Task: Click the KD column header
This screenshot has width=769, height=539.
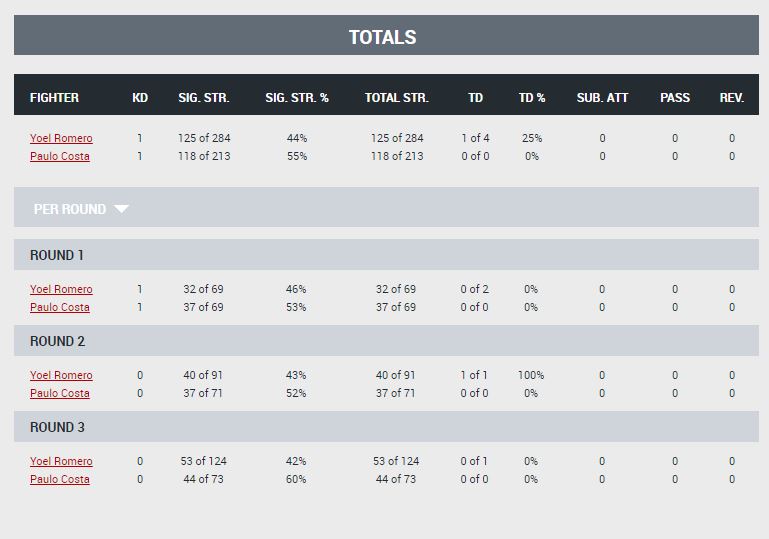Action: pos(140,98)
